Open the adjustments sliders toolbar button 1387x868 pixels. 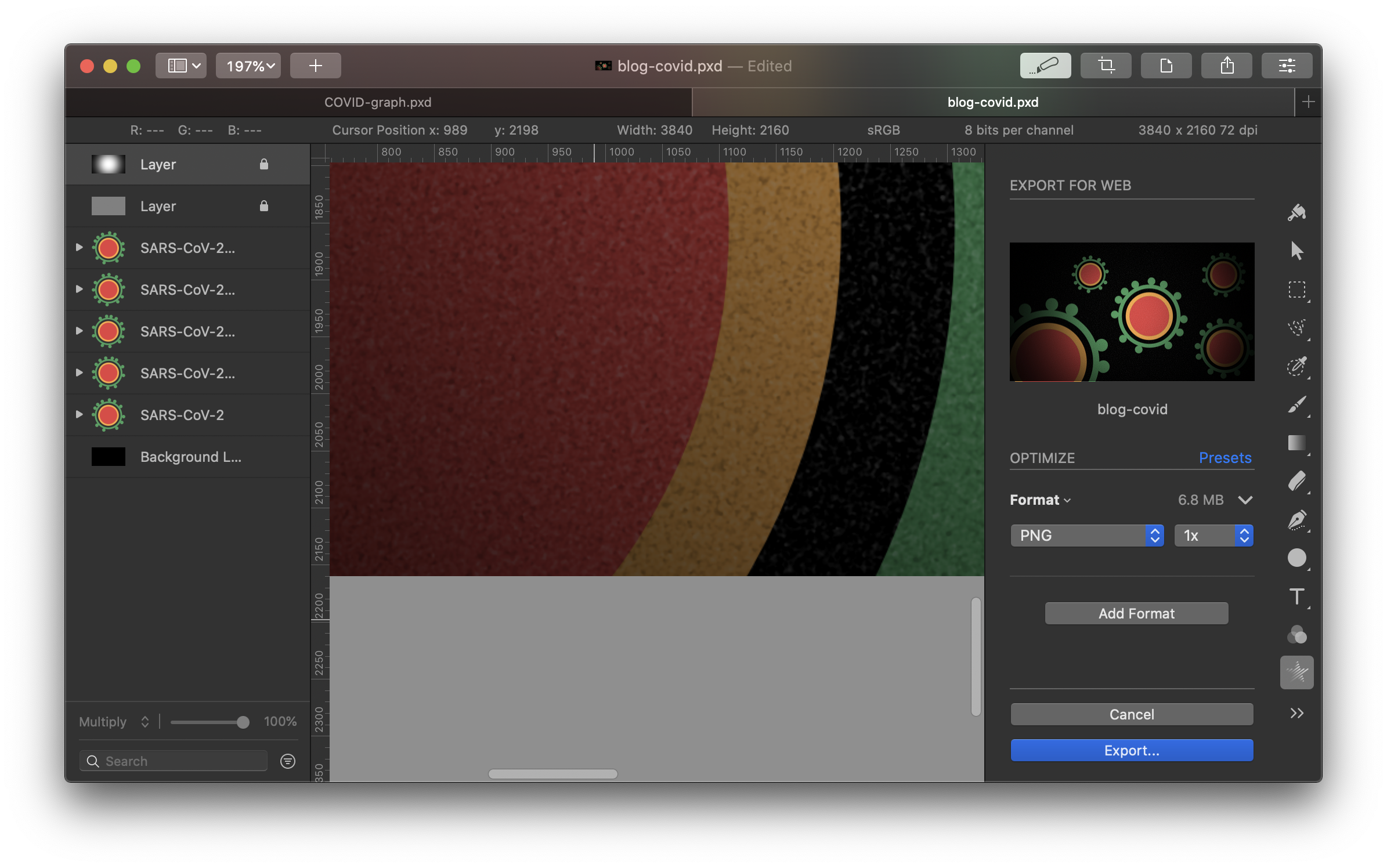[x=1287, y=66]
